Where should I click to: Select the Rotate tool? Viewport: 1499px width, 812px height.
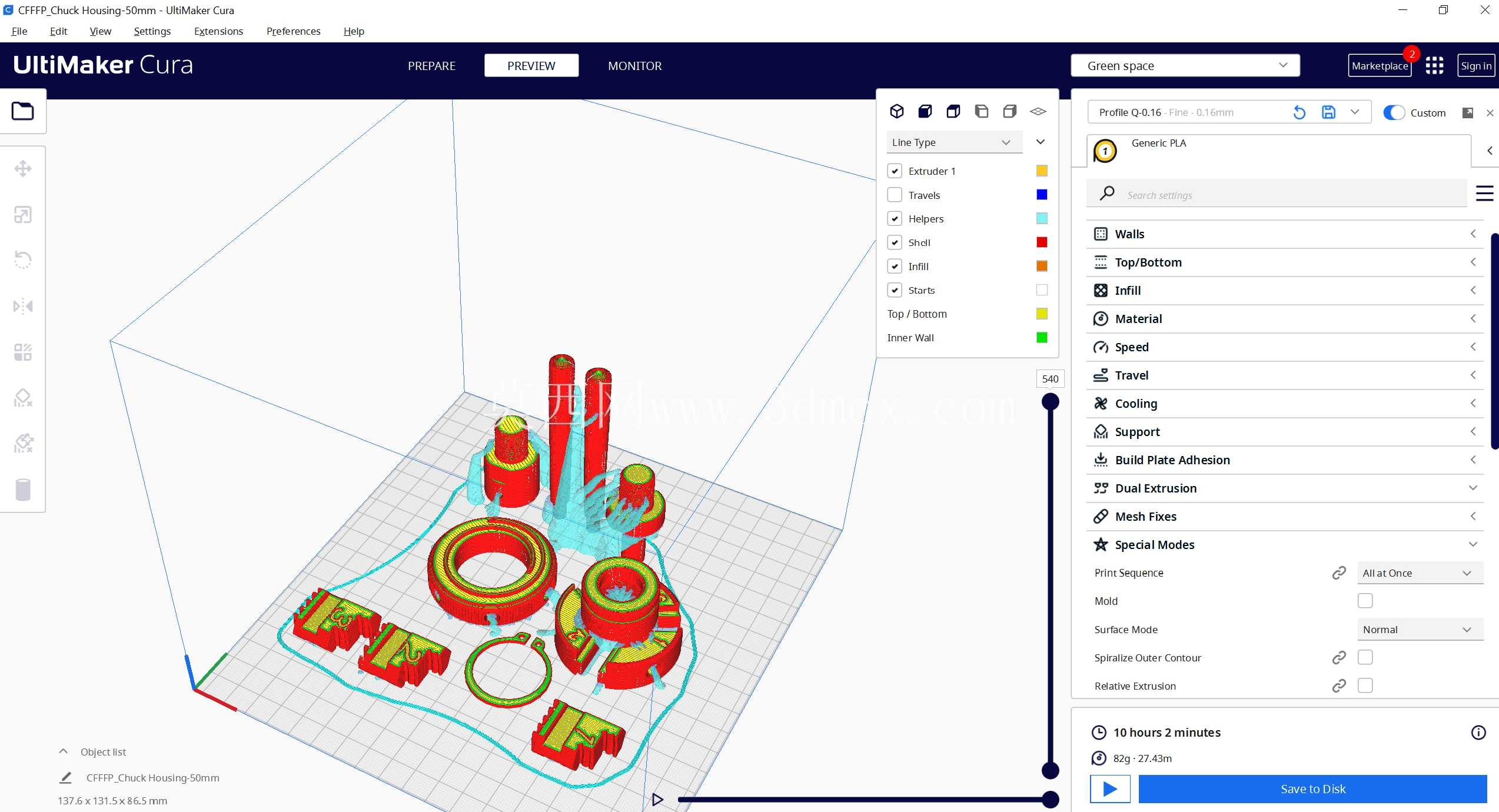23,260
